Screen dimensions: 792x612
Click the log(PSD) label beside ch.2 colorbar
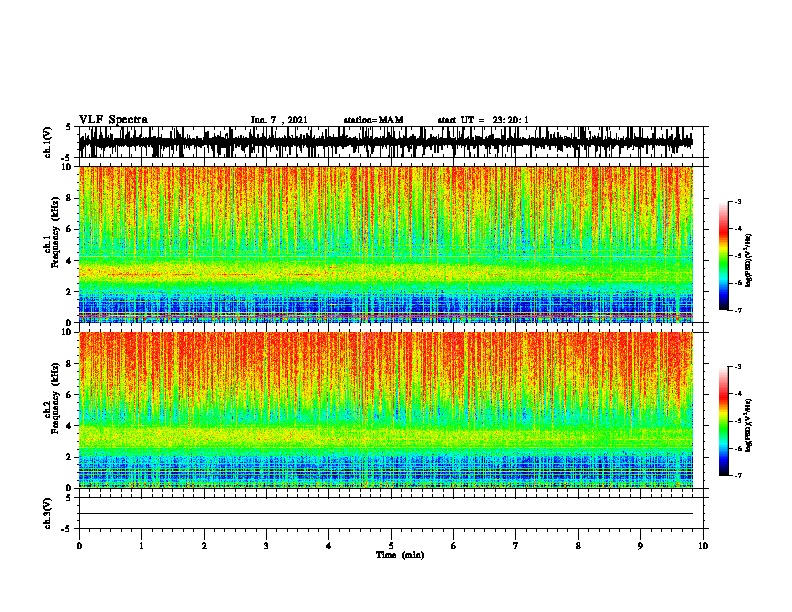[x=749, y=425]
